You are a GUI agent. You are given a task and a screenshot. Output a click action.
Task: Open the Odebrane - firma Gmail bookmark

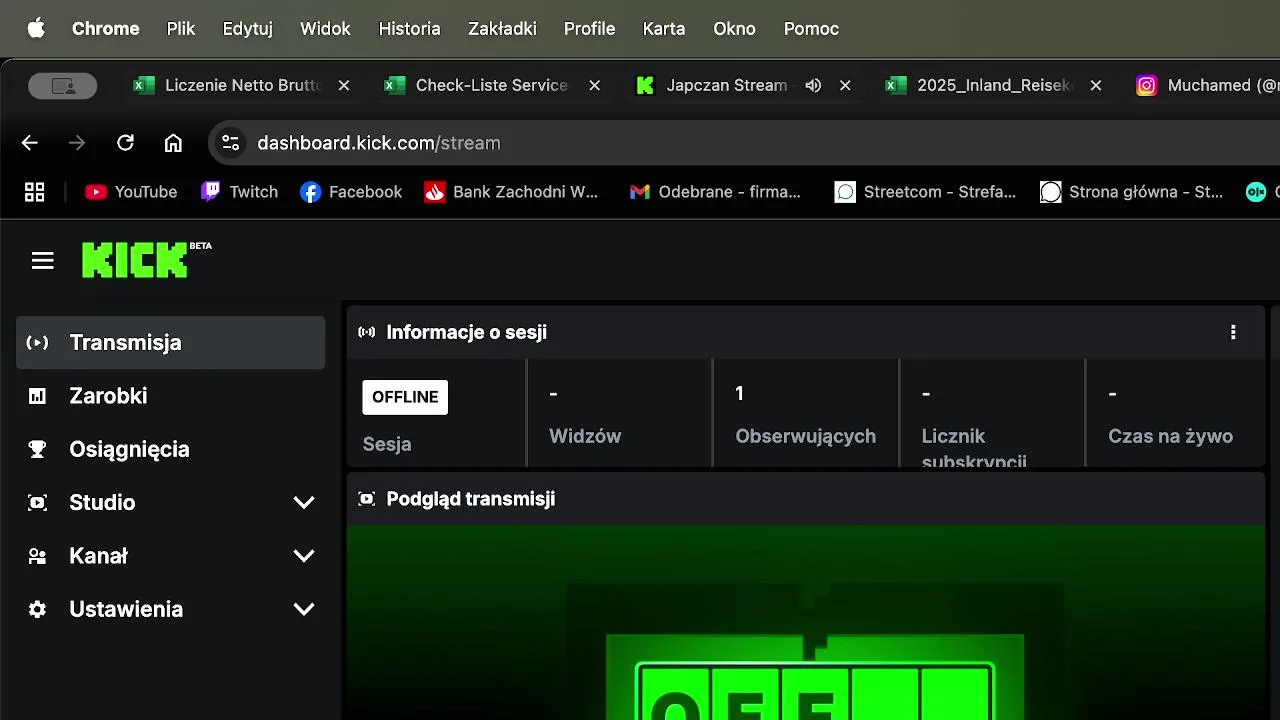coord(715,192)
